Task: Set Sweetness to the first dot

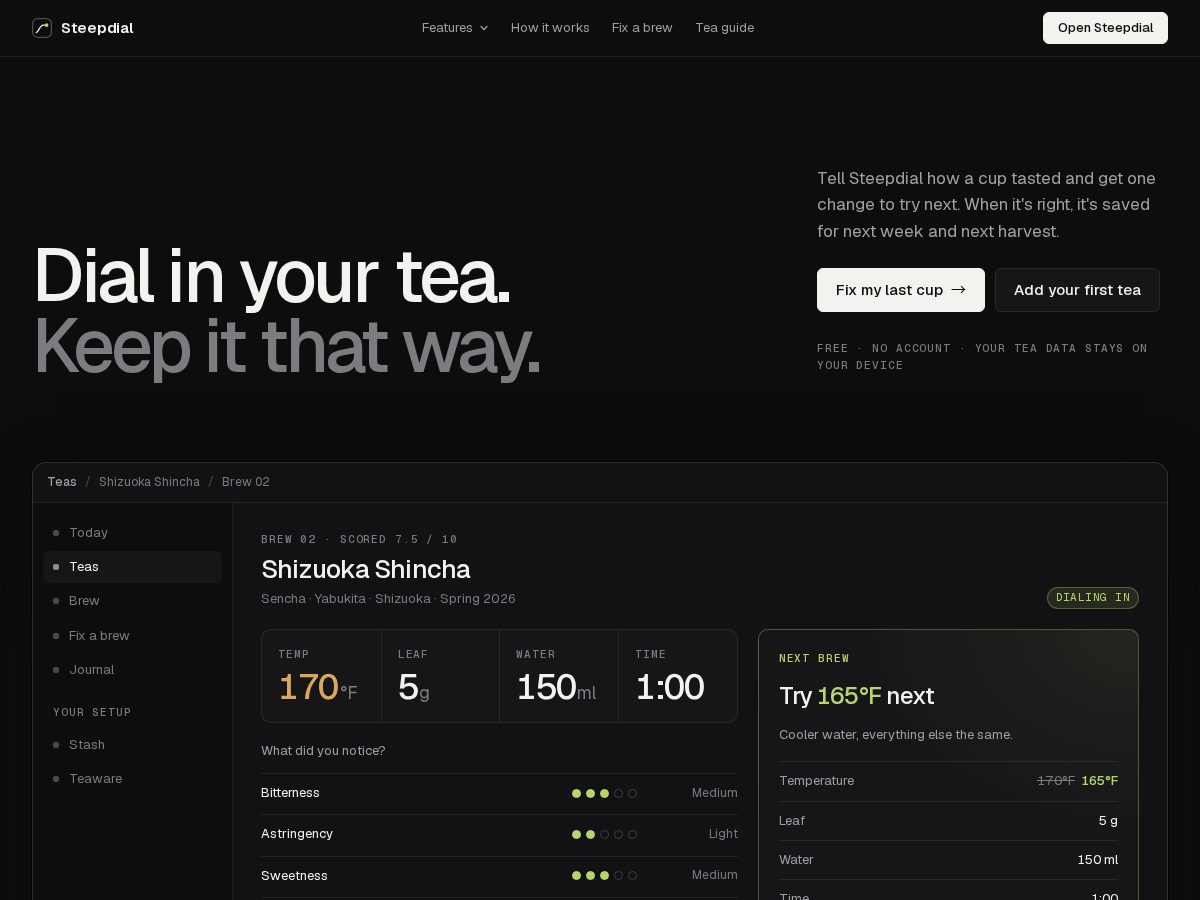Action: pyautogui.click(x=576, y=876)
